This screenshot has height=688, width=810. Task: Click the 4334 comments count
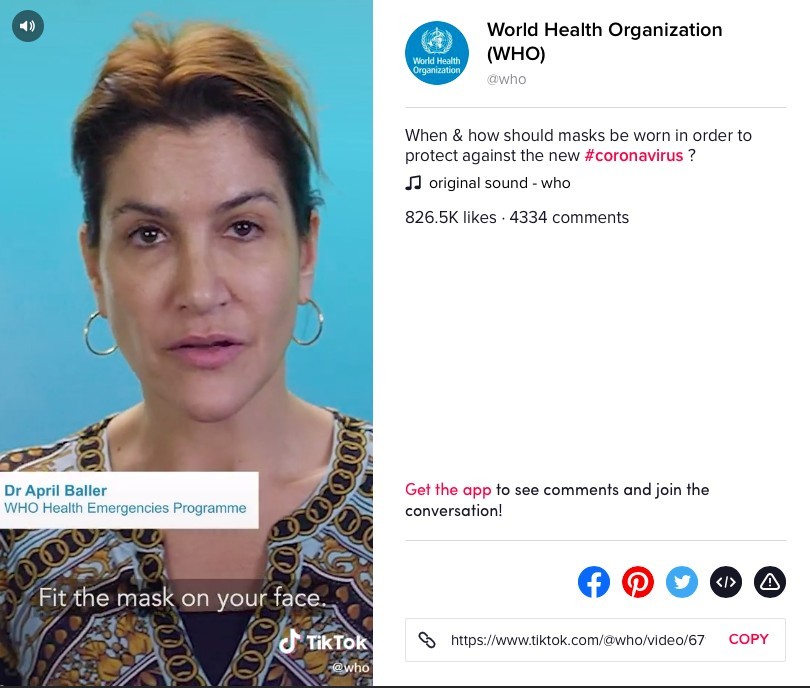coord(569,217)
